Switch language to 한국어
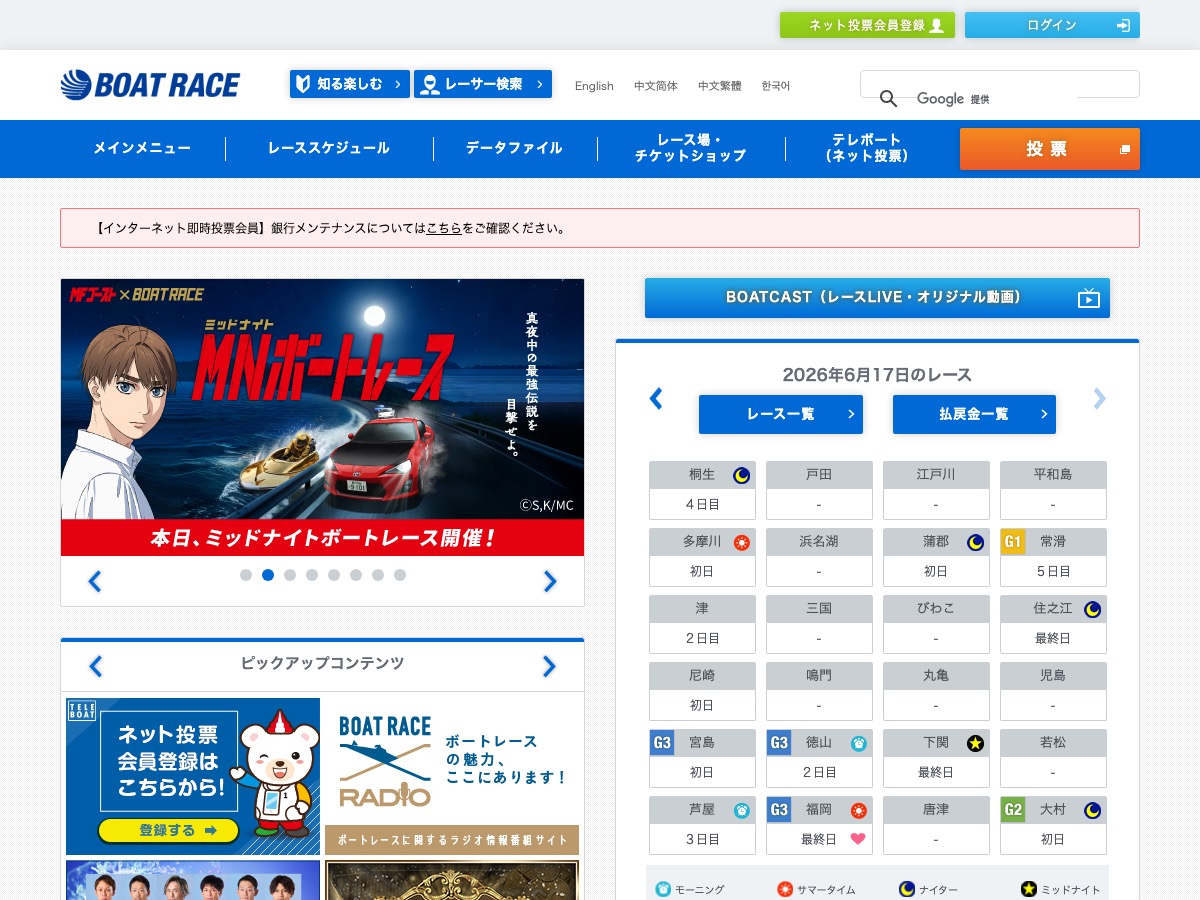 coord(776,86)
